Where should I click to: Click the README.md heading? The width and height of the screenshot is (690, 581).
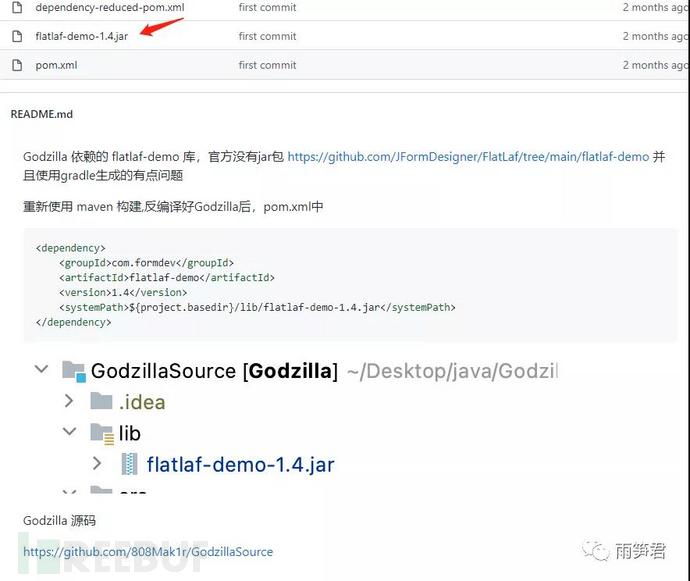click(x=42, y=114)
